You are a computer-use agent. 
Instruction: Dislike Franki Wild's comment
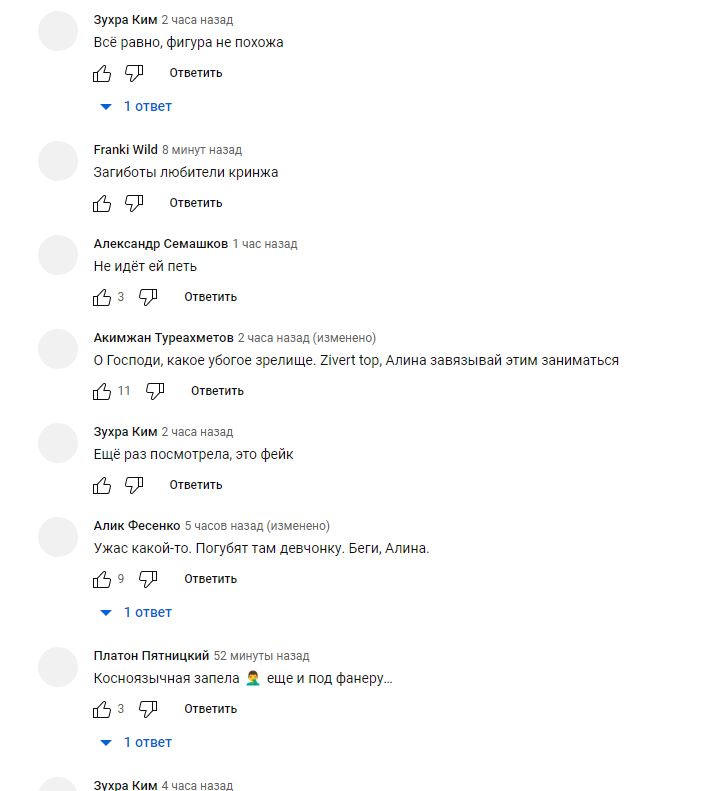coord(134,203)
